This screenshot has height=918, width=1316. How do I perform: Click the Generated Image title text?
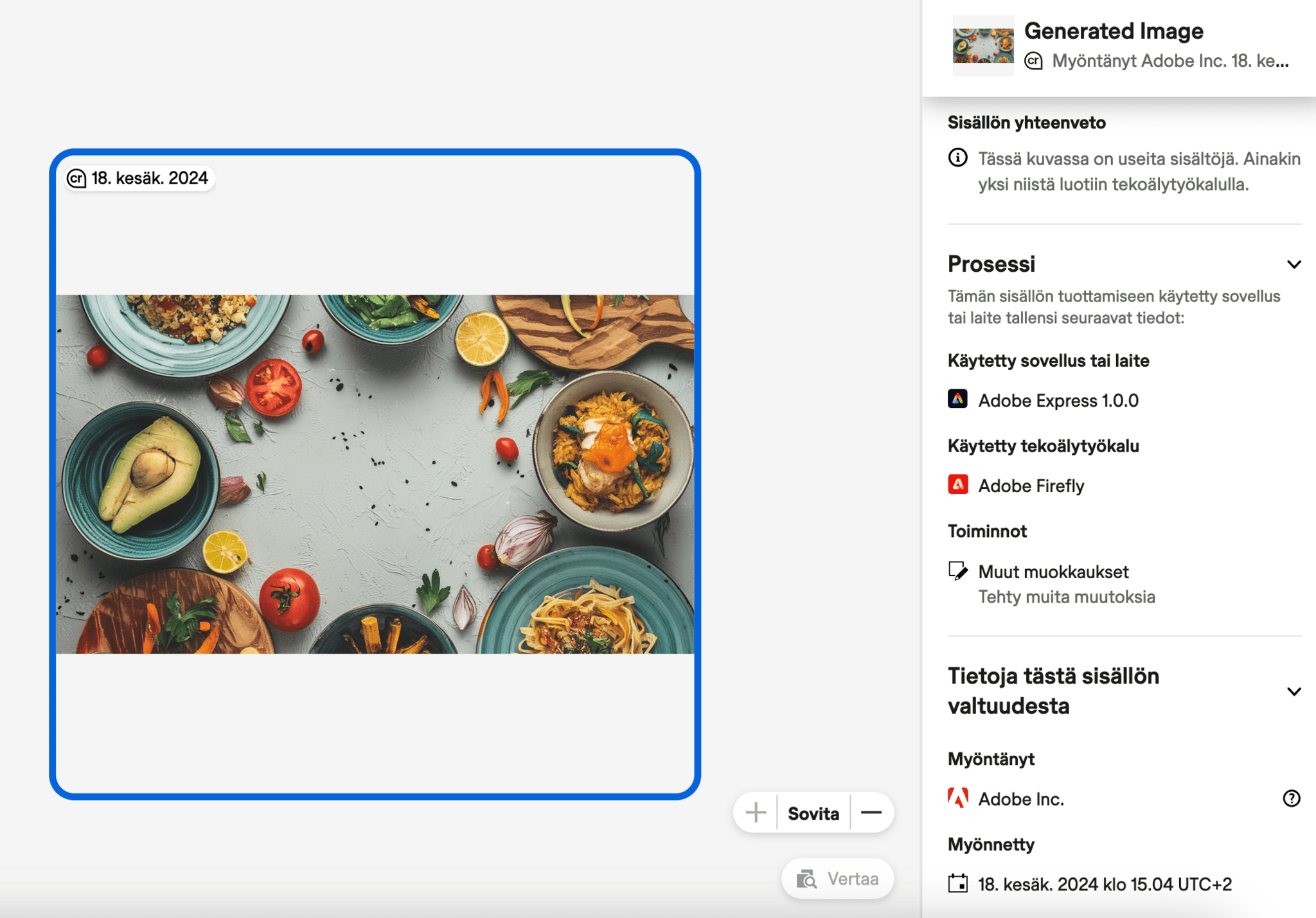[1113, 31]
